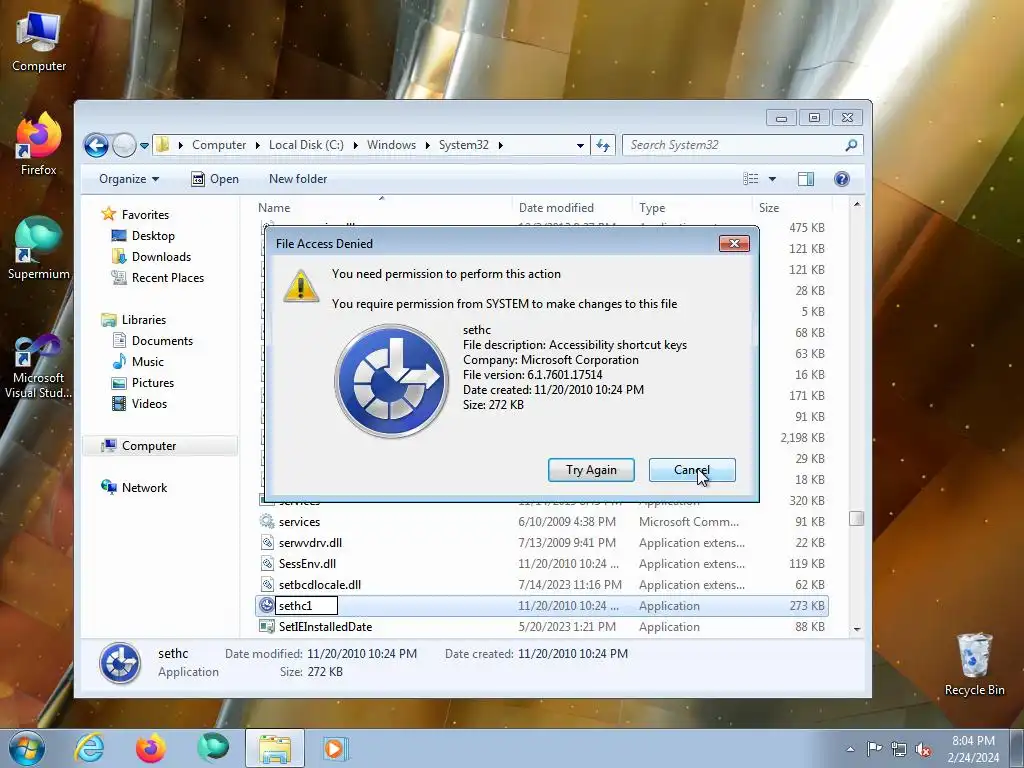The width and height of the screenshot is (1024, 768).
Task: Click the search magnifier icon
Action: click(x=851, y=145)
